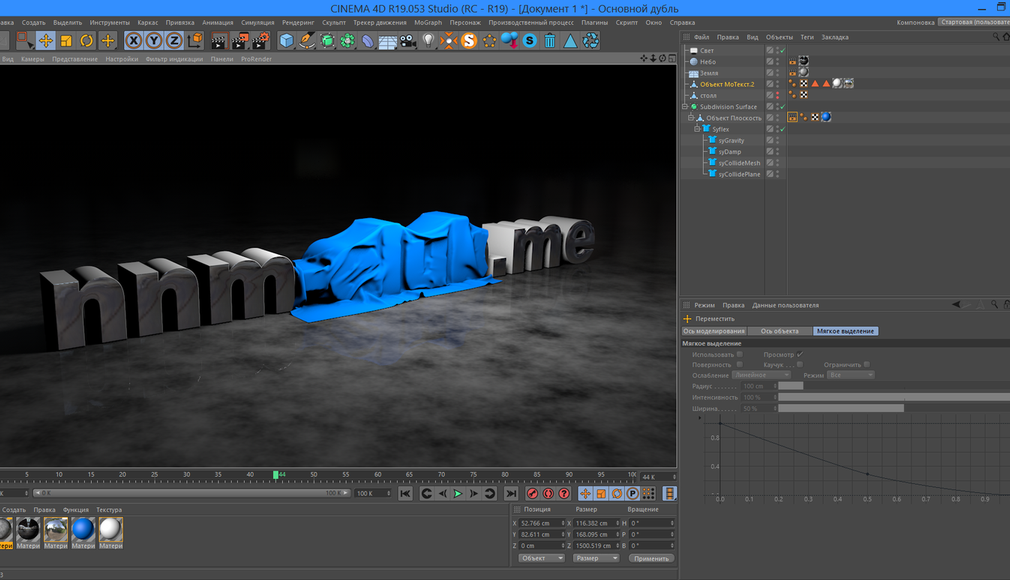Open the Симуляция menu

[257, 22]
